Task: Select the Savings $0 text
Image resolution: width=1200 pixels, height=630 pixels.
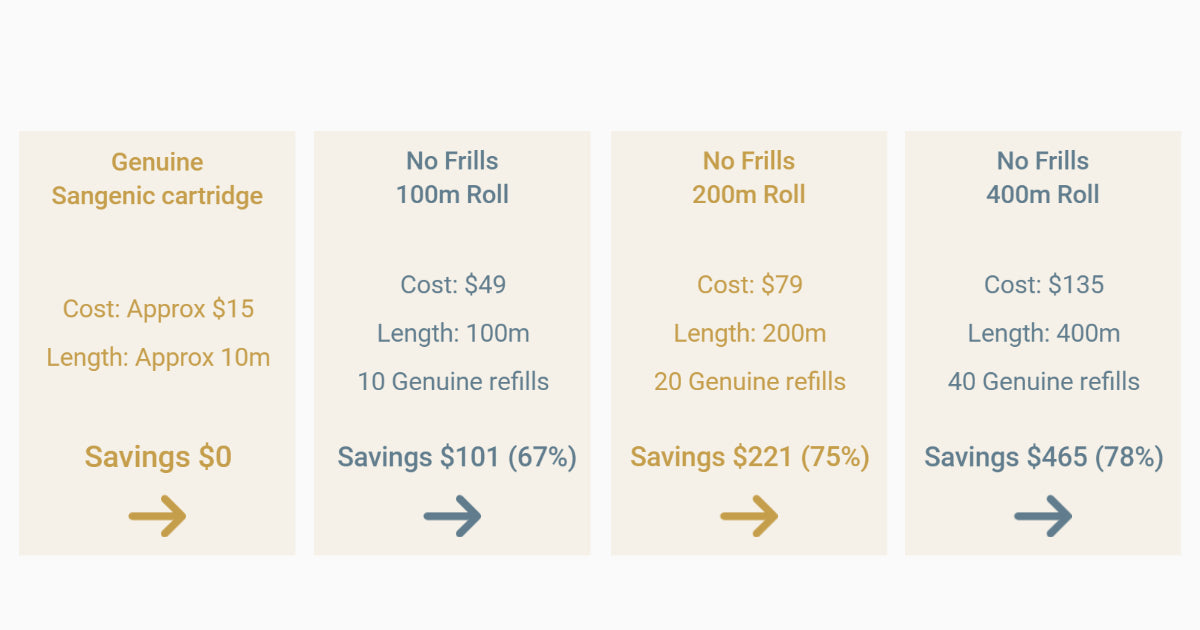Action: point(158,457)
